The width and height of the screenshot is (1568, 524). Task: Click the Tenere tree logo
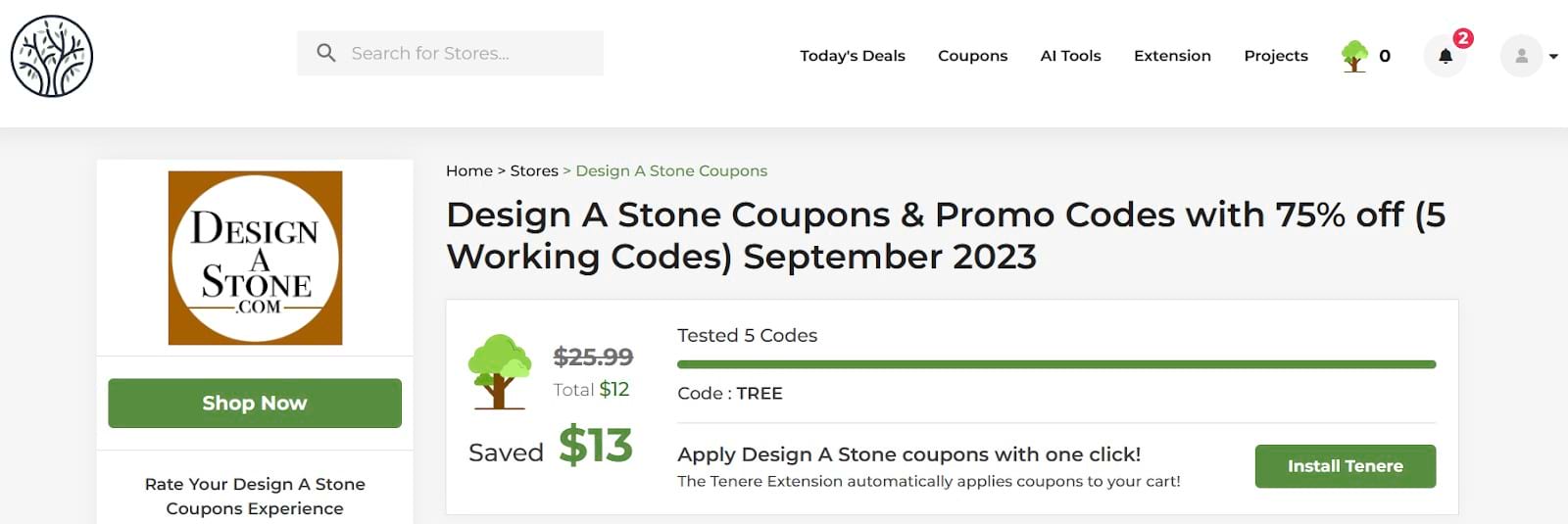pos(52,56)
